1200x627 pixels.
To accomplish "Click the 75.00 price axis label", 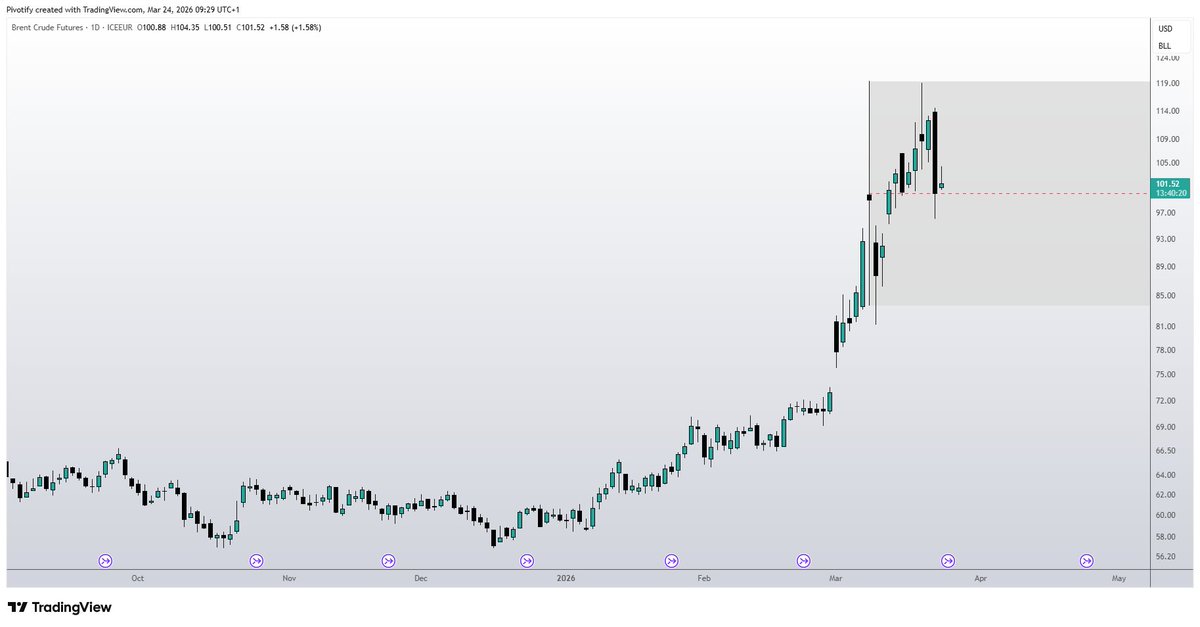I will tap(1166, 375).
